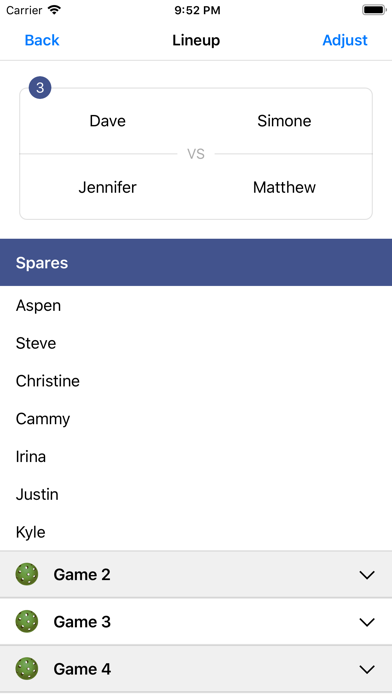Tap the battery status icon
This screenshot has width=392, height=696.
point(374,10)
